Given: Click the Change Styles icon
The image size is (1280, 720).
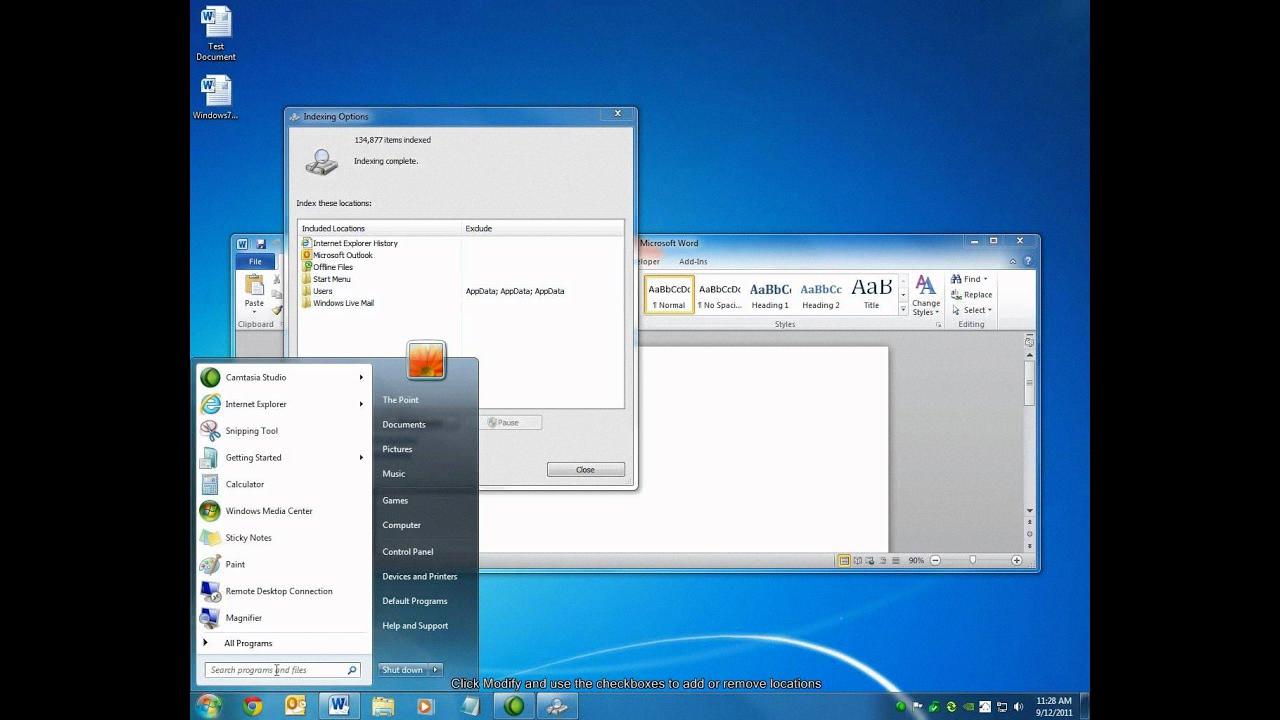Looking at the screenshot, I should pos(926,286).
